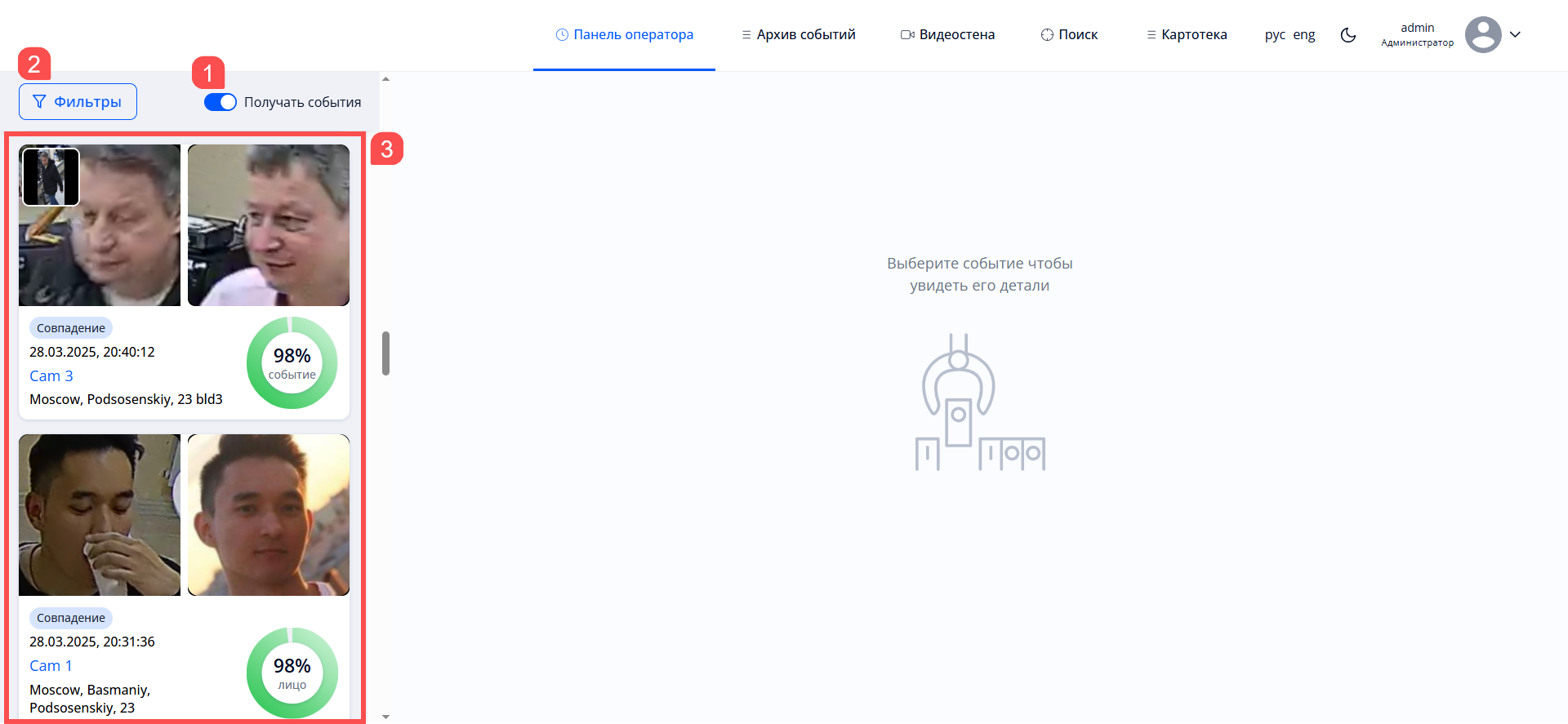
Task: Switch interface language to eng
Action: click(x=1304, y=34)
